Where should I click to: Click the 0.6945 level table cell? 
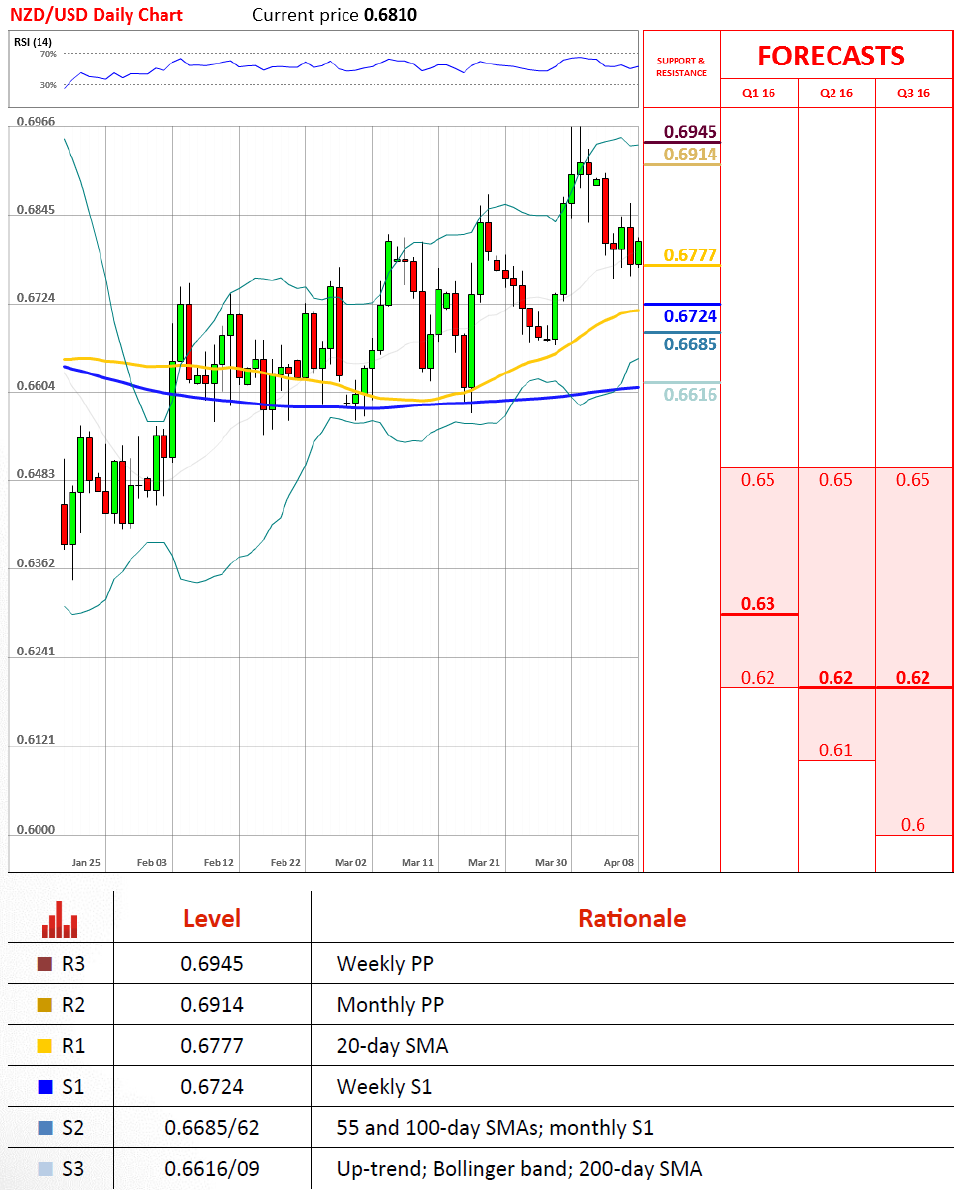[x=212, y=964]
